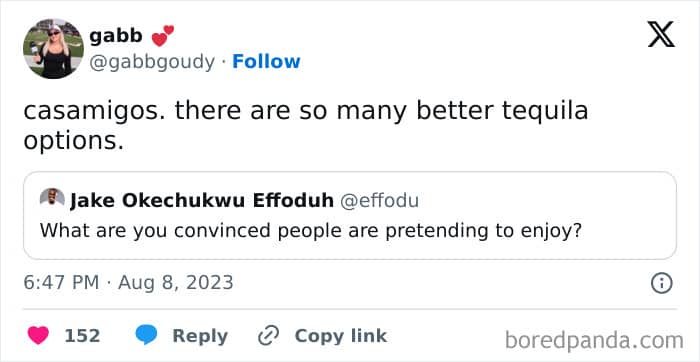Click the Jake Okechukwu Effoduh name
This screenshot has width=700, height=362.
(202, 201)
